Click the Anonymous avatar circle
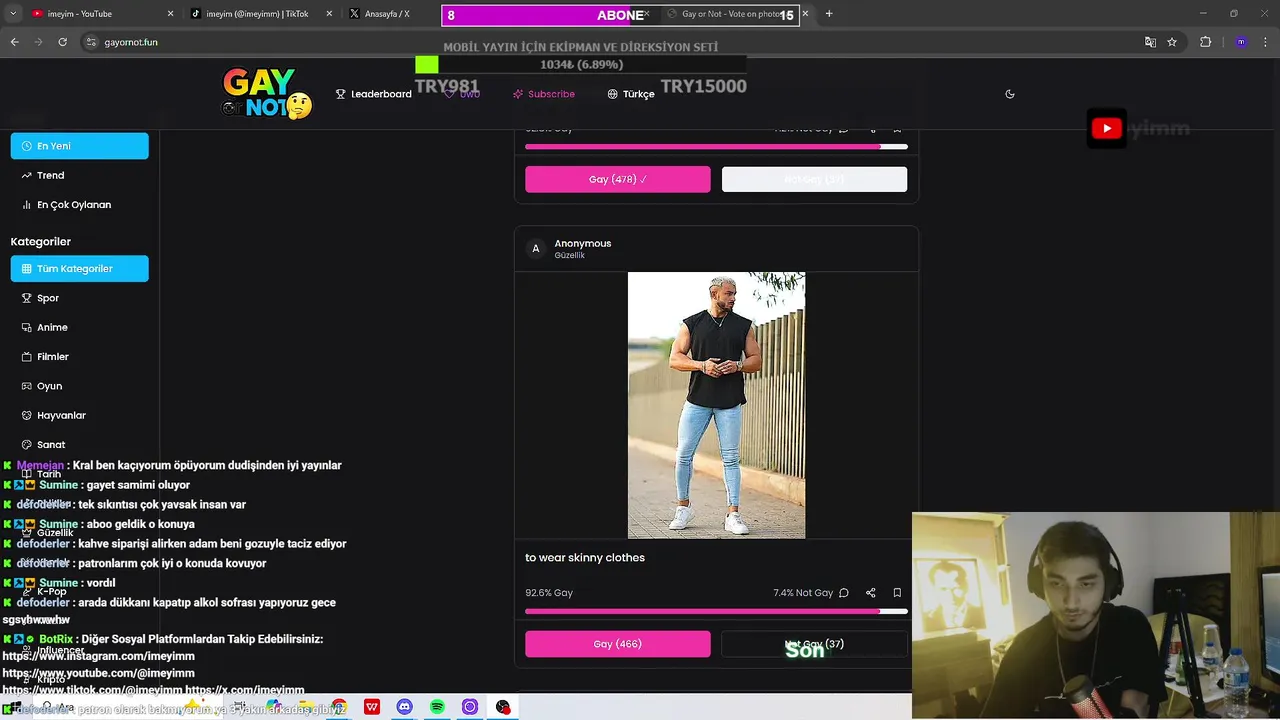 (535, 249)
